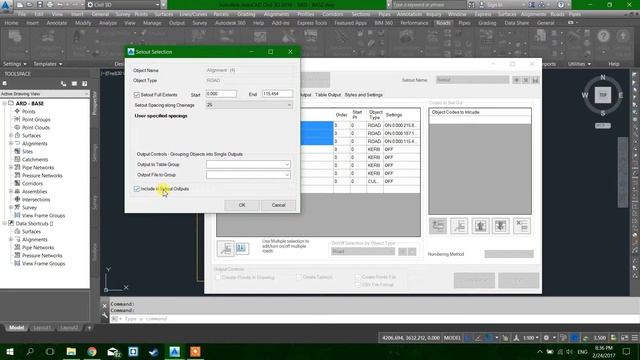This screenshot has width=640, height=360.
Task: Open Output to Table Group dropdown
Action: click(248, 164)
